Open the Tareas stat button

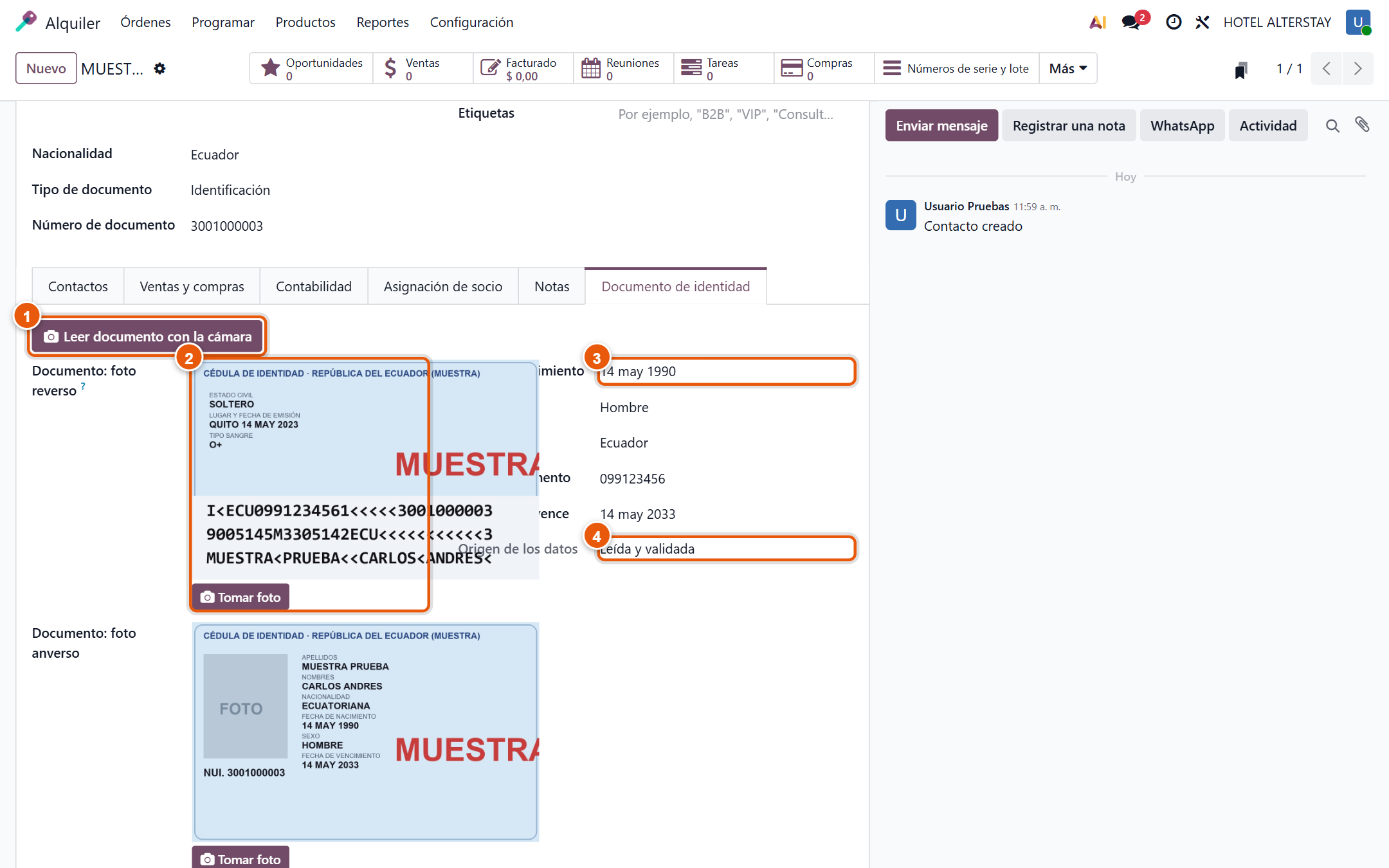coord(724,68)
